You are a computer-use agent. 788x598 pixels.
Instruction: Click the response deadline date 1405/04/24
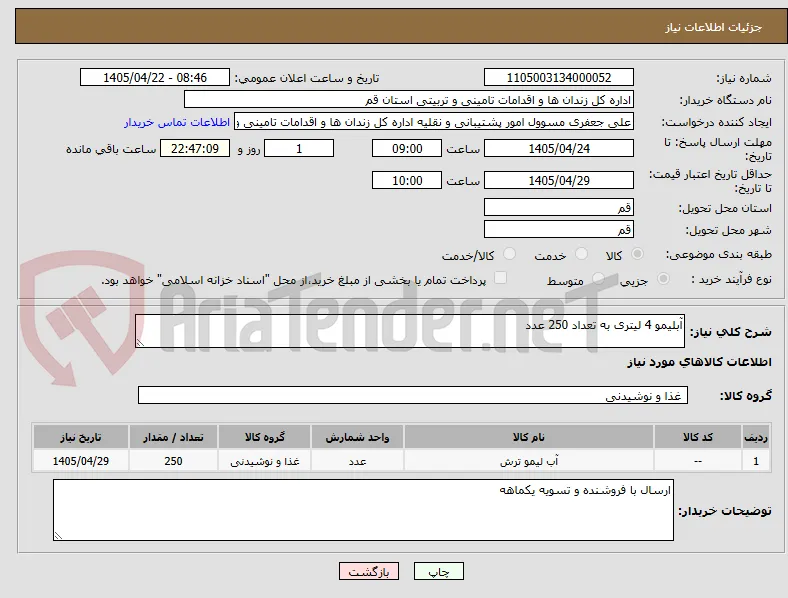[558, 148]
